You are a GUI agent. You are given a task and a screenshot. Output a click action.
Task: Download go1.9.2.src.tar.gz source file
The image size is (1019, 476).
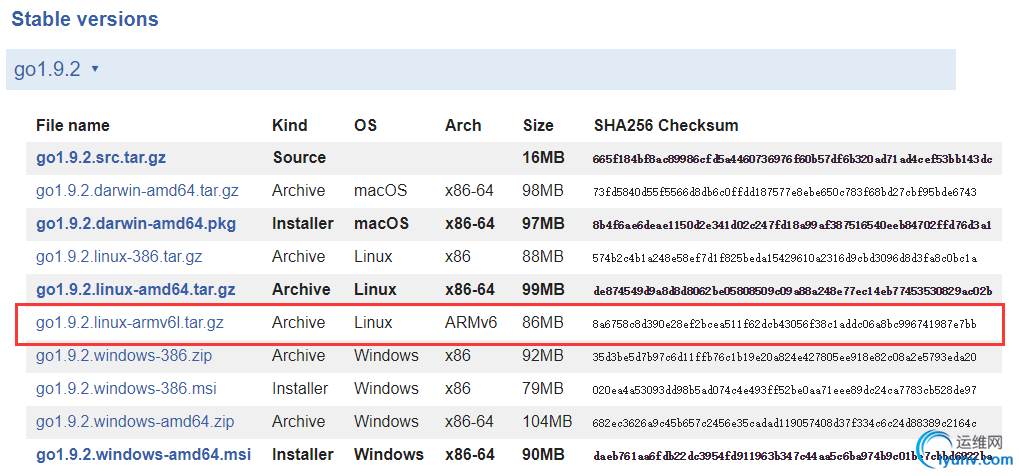point(116,158)
